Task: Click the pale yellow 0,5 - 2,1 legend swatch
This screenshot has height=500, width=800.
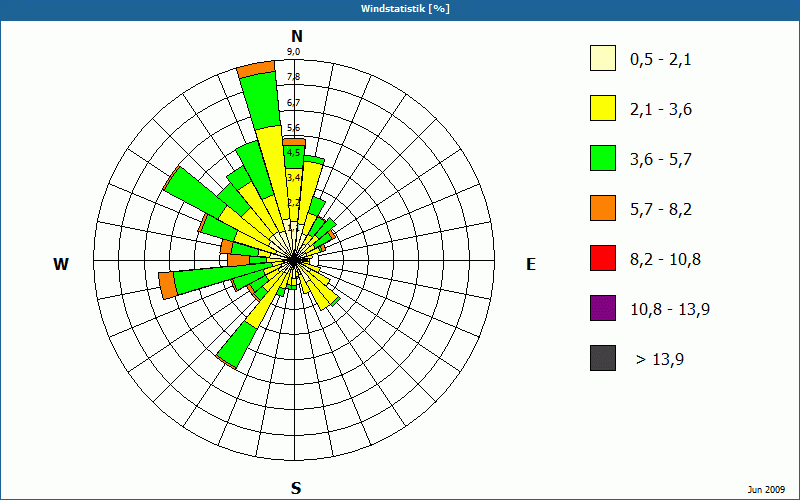Action: (603, 58)
